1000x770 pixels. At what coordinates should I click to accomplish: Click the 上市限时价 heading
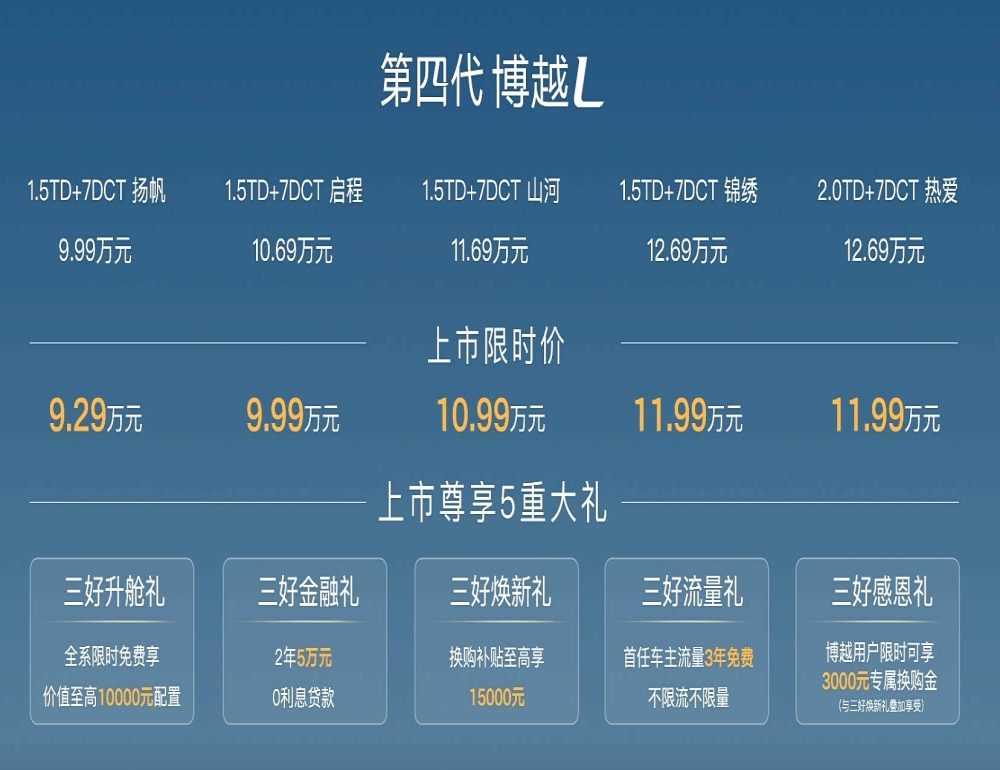[x=496, y=345]
